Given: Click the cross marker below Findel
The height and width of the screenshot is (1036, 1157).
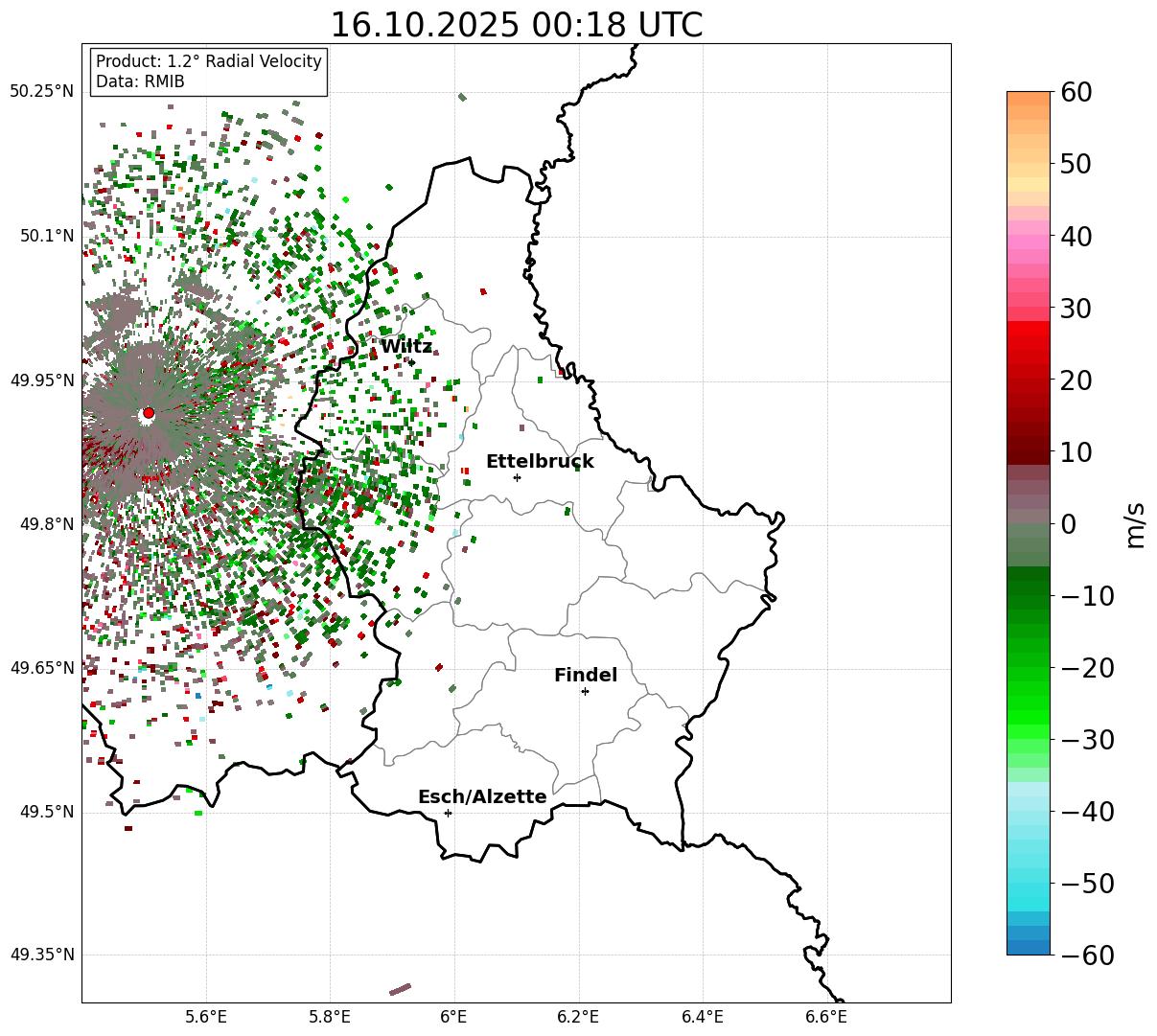Looking at the screenshot, I should [585, 691].
